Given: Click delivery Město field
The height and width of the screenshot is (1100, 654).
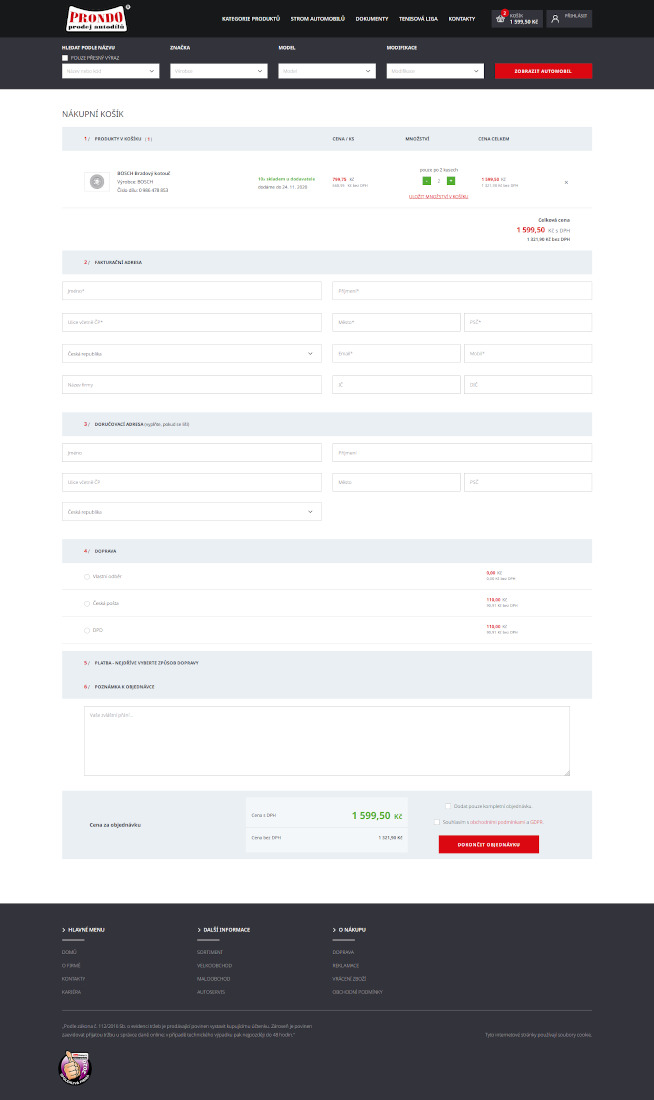Looking at the screenshot, I should (396, 482).
